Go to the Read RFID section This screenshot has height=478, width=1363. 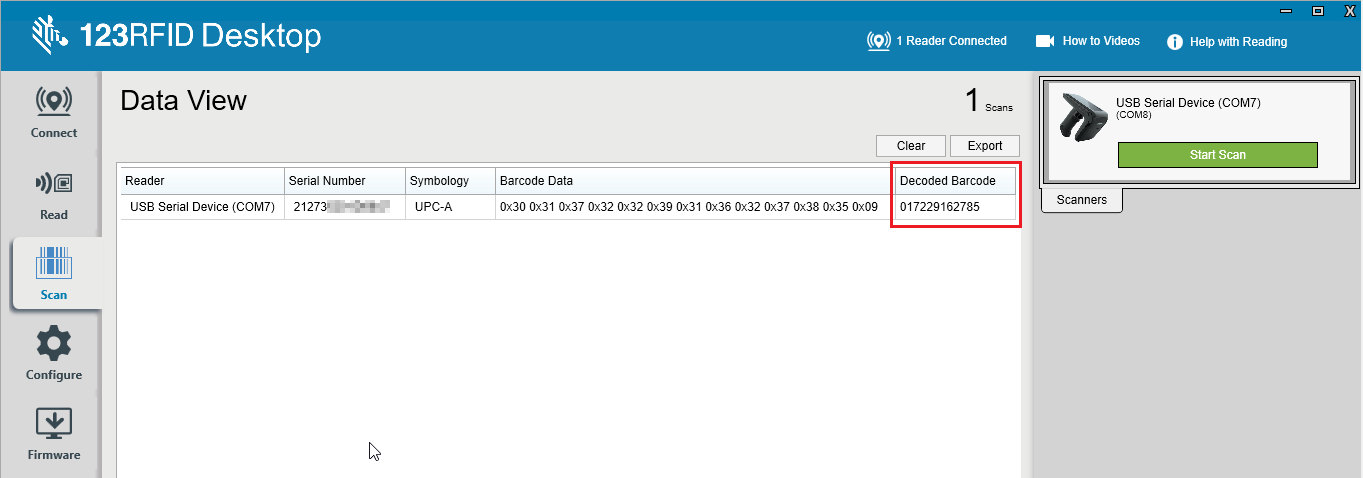[x=54, y=193]
